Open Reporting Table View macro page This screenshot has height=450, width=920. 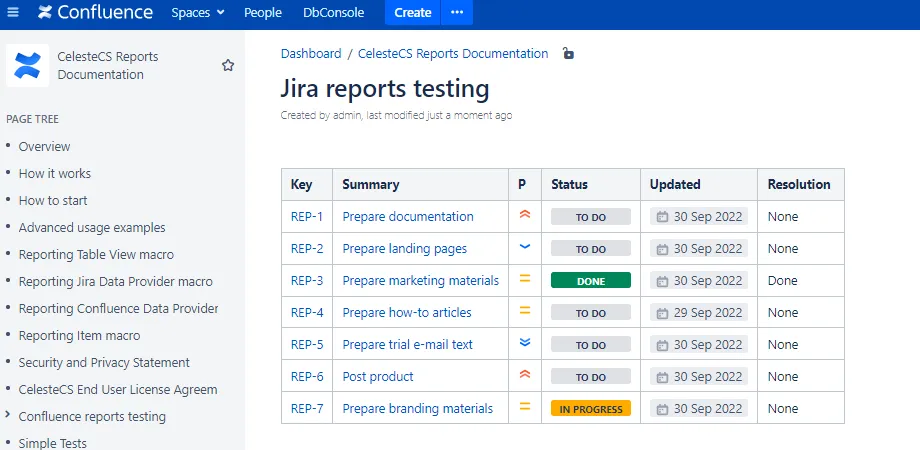click(96, 255)
